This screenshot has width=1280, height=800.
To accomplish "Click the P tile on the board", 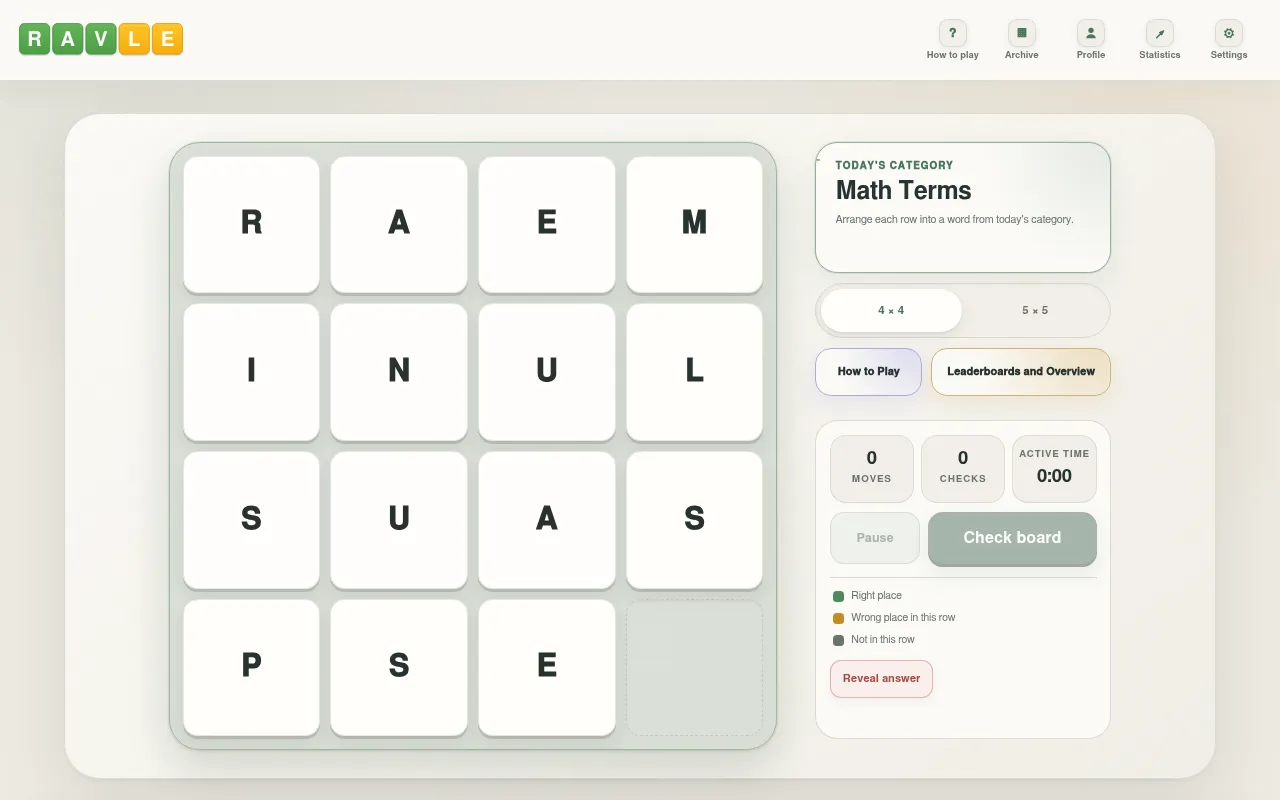I will (x=251, y=667).
